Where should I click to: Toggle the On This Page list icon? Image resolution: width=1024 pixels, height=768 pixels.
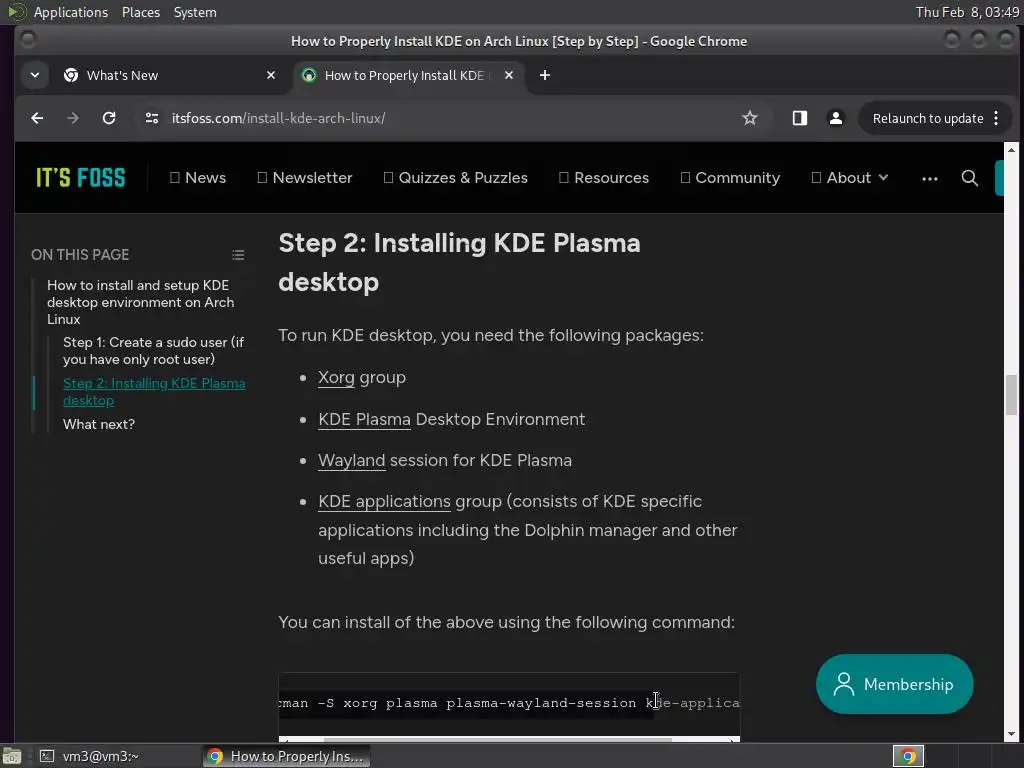coord(238,255)
